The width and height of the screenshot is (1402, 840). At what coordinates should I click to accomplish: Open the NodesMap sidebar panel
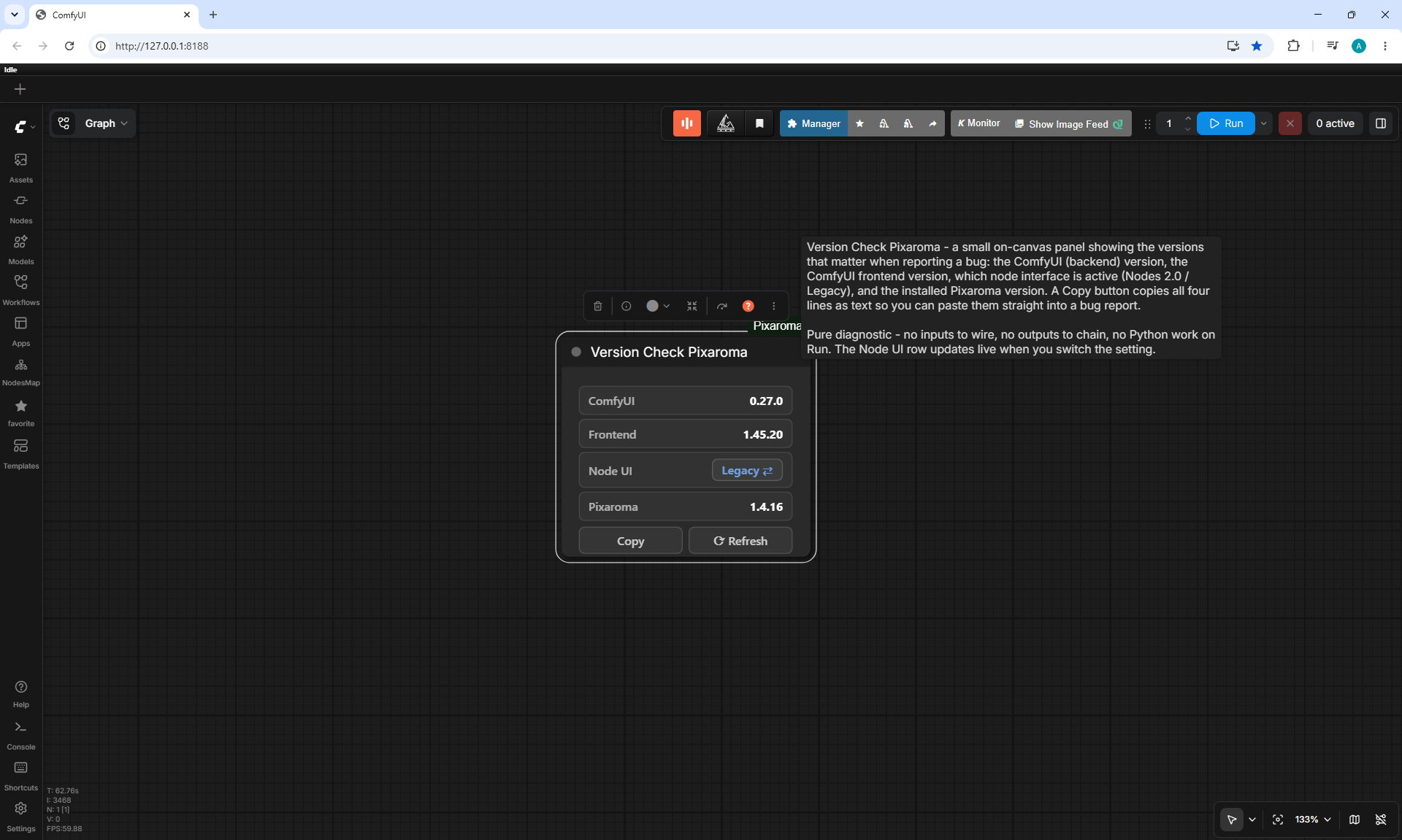[x=20, y=371]
